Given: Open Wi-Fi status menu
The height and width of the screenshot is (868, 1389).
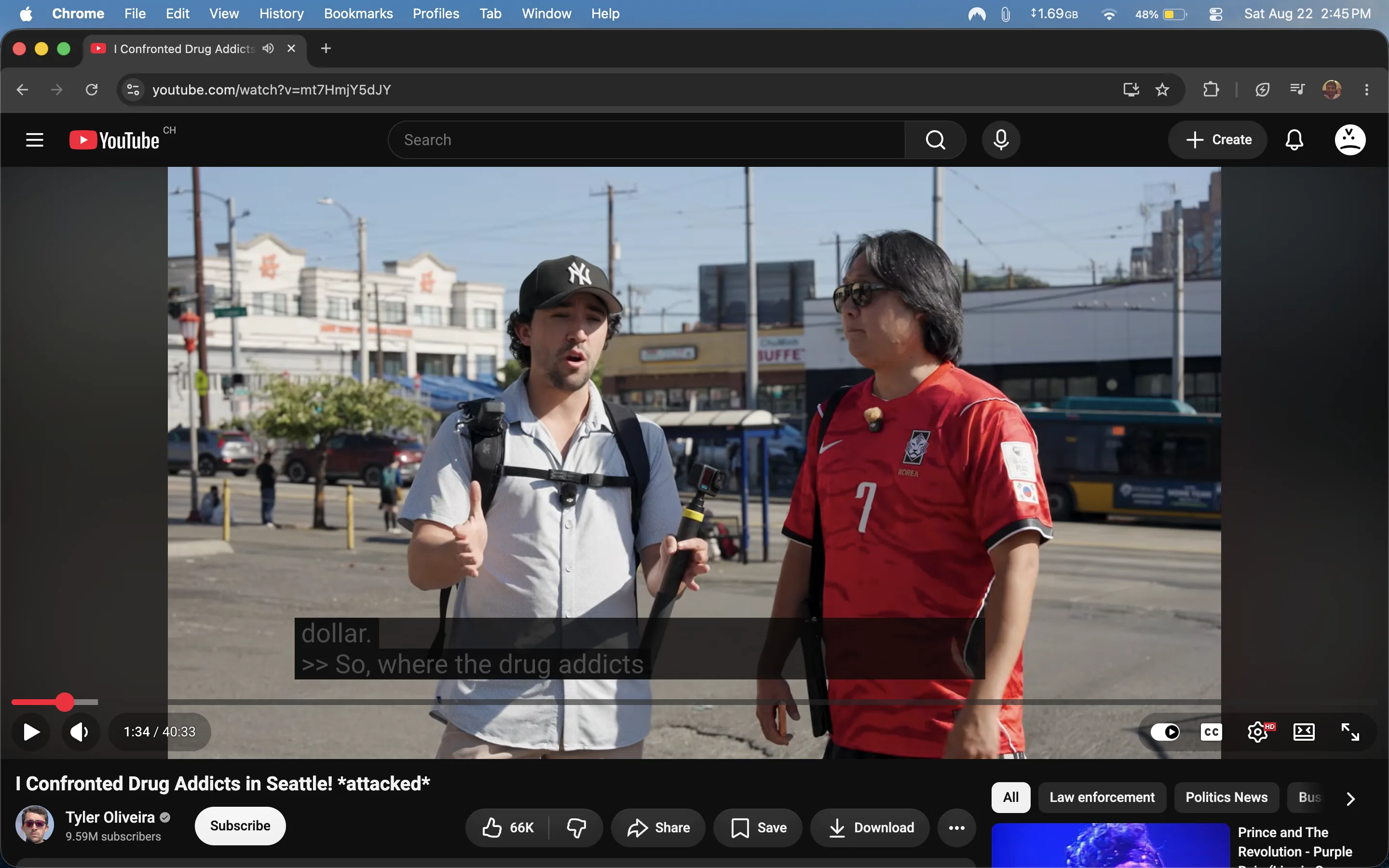Looking at the screenshot, I should tap(1108, 14).
